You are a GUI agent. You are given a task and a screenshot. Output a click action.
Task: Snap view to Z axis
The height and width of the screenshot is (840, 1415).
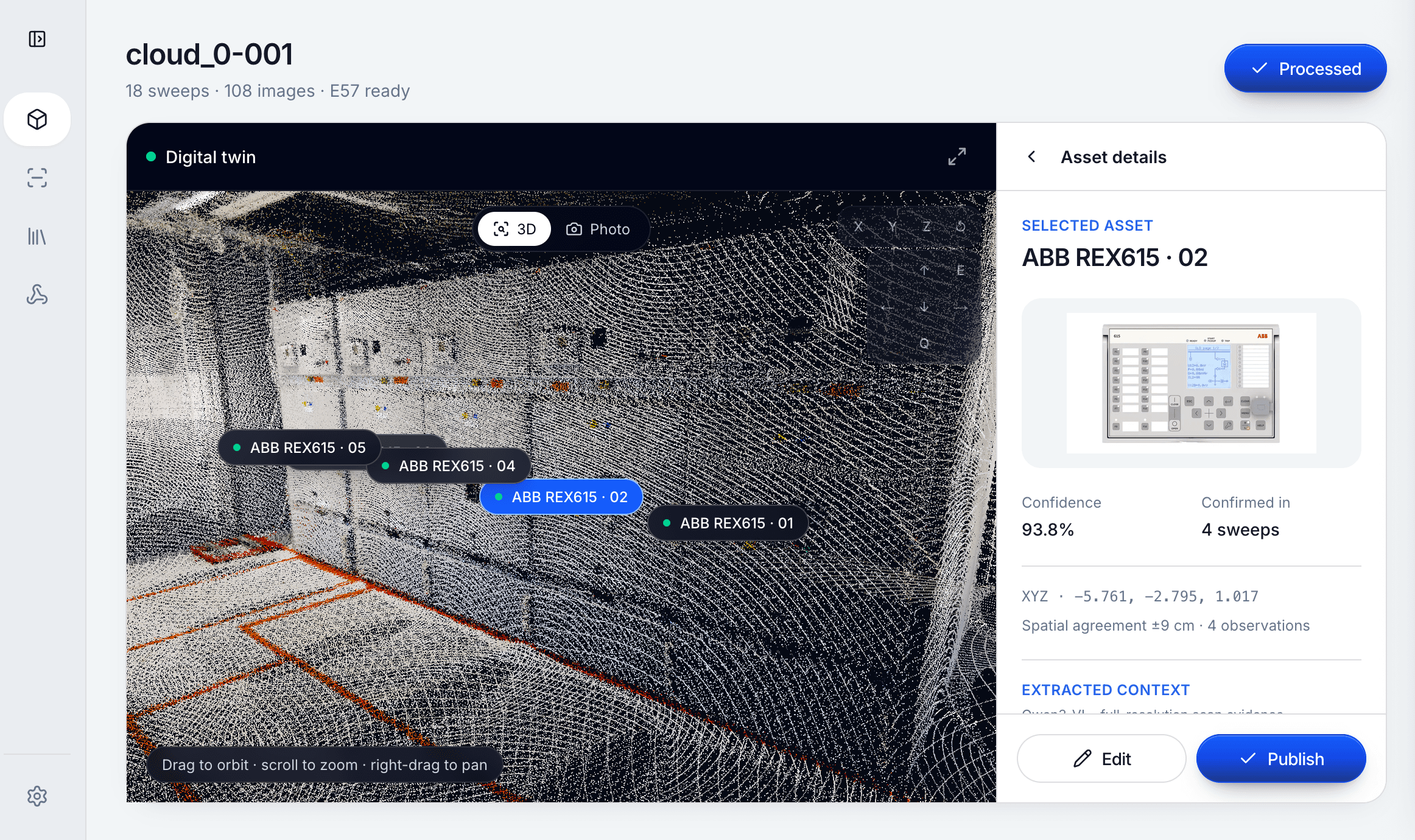pyautogui.click(x=927, y=226)
